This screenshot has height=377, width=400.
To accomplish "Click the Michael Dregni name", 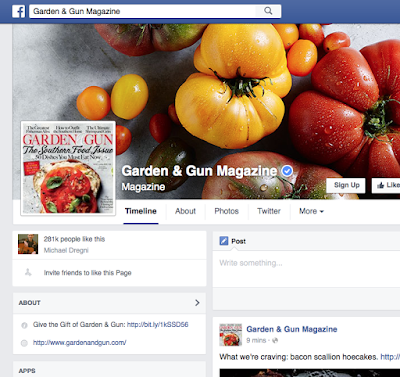I will pyautogui.click(x=66, y=250).
